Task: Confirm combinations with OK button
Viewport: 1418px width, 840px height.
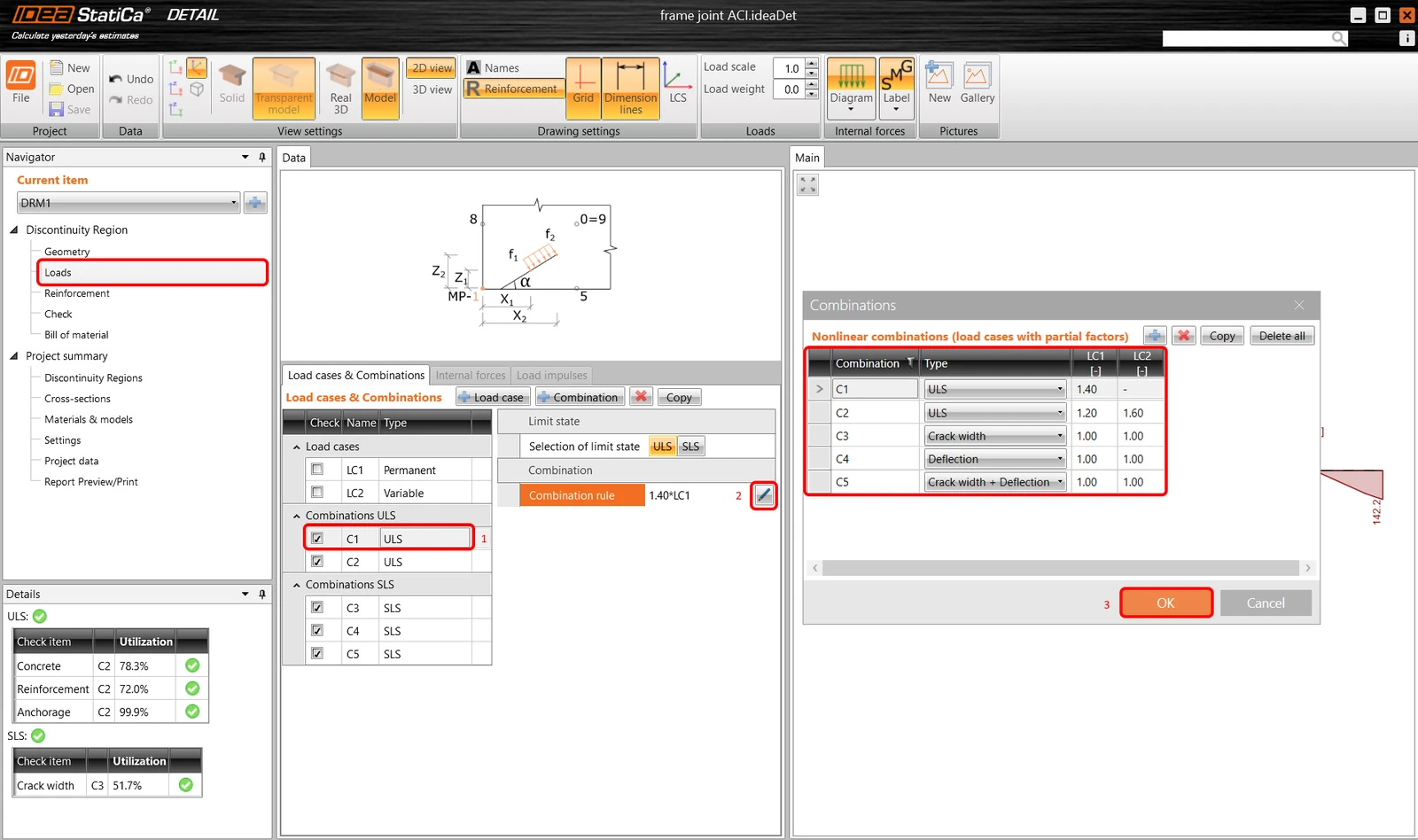Action: tap(1165, 603)
